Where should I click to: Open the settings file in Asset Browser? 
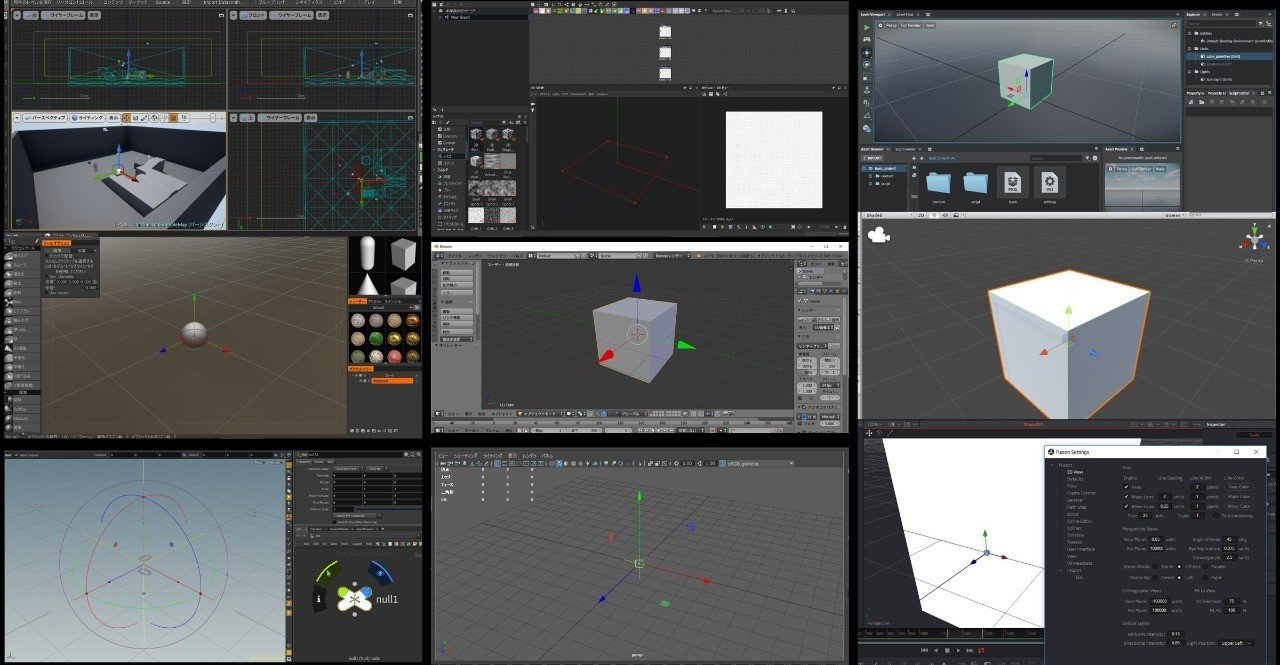point(1048,182)
